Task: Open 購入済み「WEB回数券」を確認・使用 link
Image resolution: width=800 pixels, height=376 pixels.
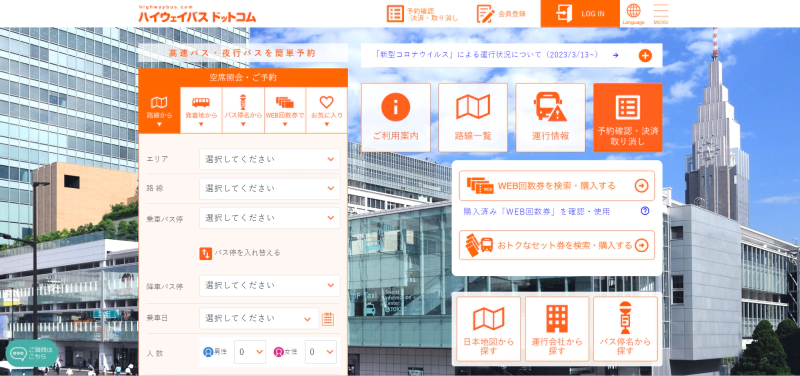Action: click(x=537, y=211)
